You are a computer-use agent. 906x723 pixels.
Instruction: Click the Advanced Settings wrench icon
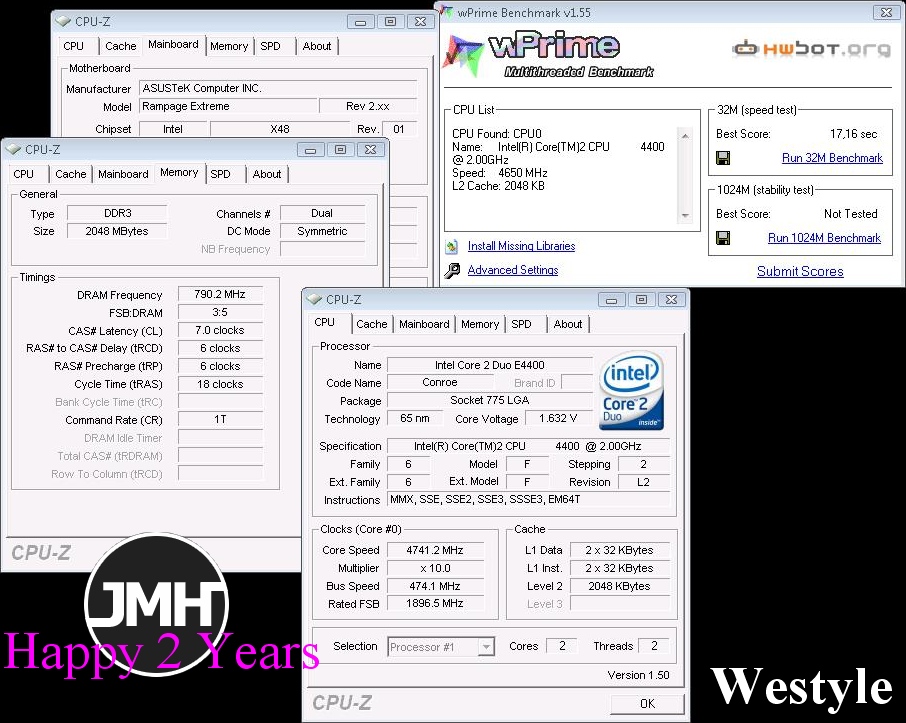click(x=452, y=270)
